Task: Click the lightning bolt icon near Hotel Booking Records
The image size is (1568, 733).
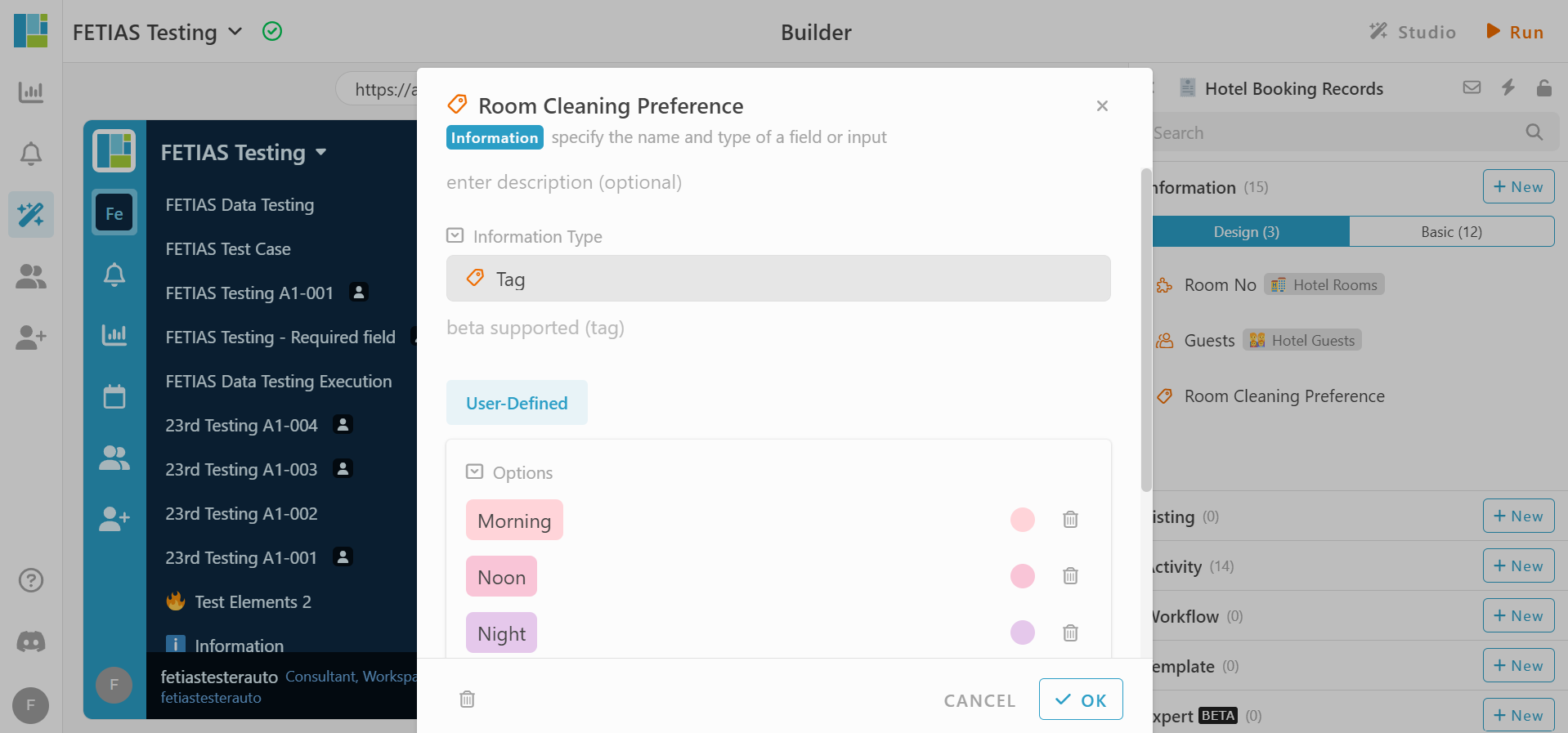Action: click(x=1508, y=87)
